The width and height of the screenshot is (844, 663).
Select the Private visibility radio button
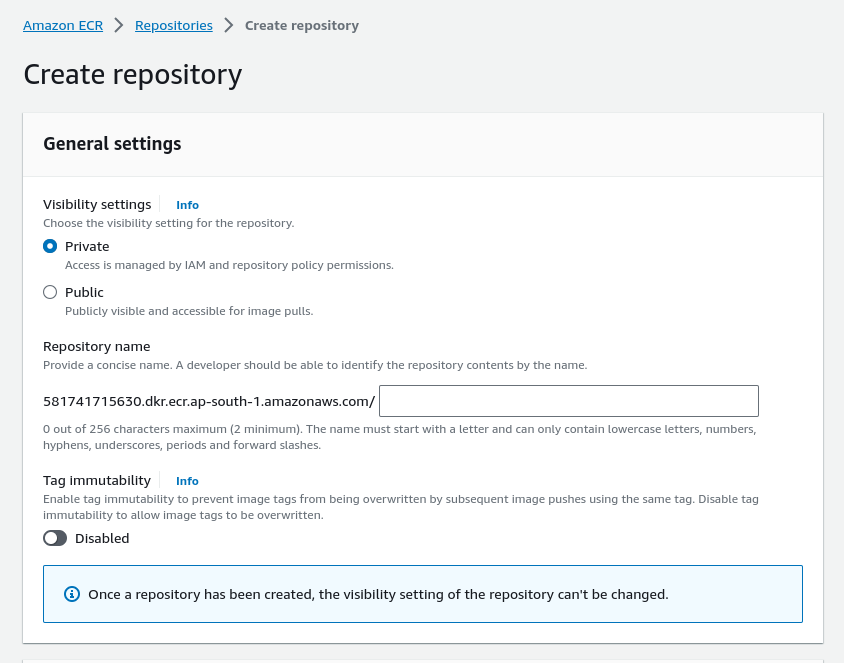(x=50, y=246)
